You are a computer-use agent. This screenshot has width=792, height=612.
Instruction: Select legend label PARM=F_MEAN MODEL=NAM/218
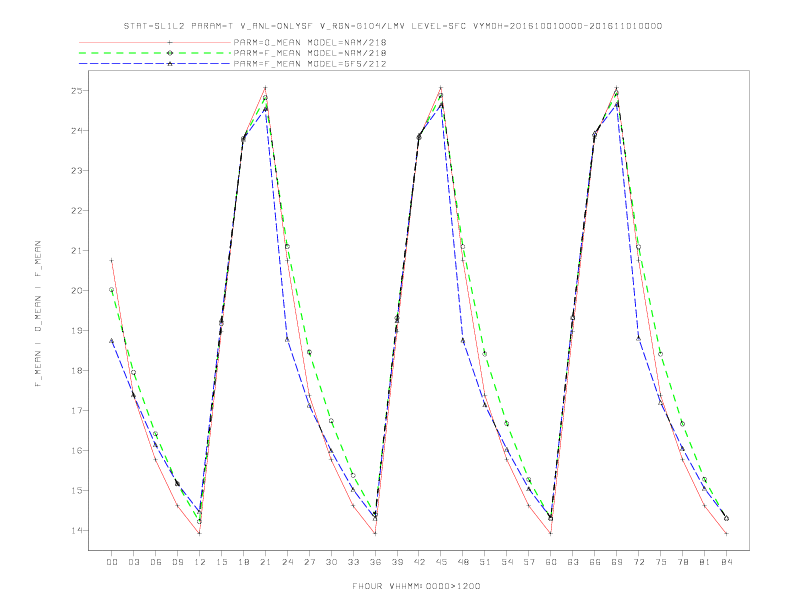[x=310, y=53]
